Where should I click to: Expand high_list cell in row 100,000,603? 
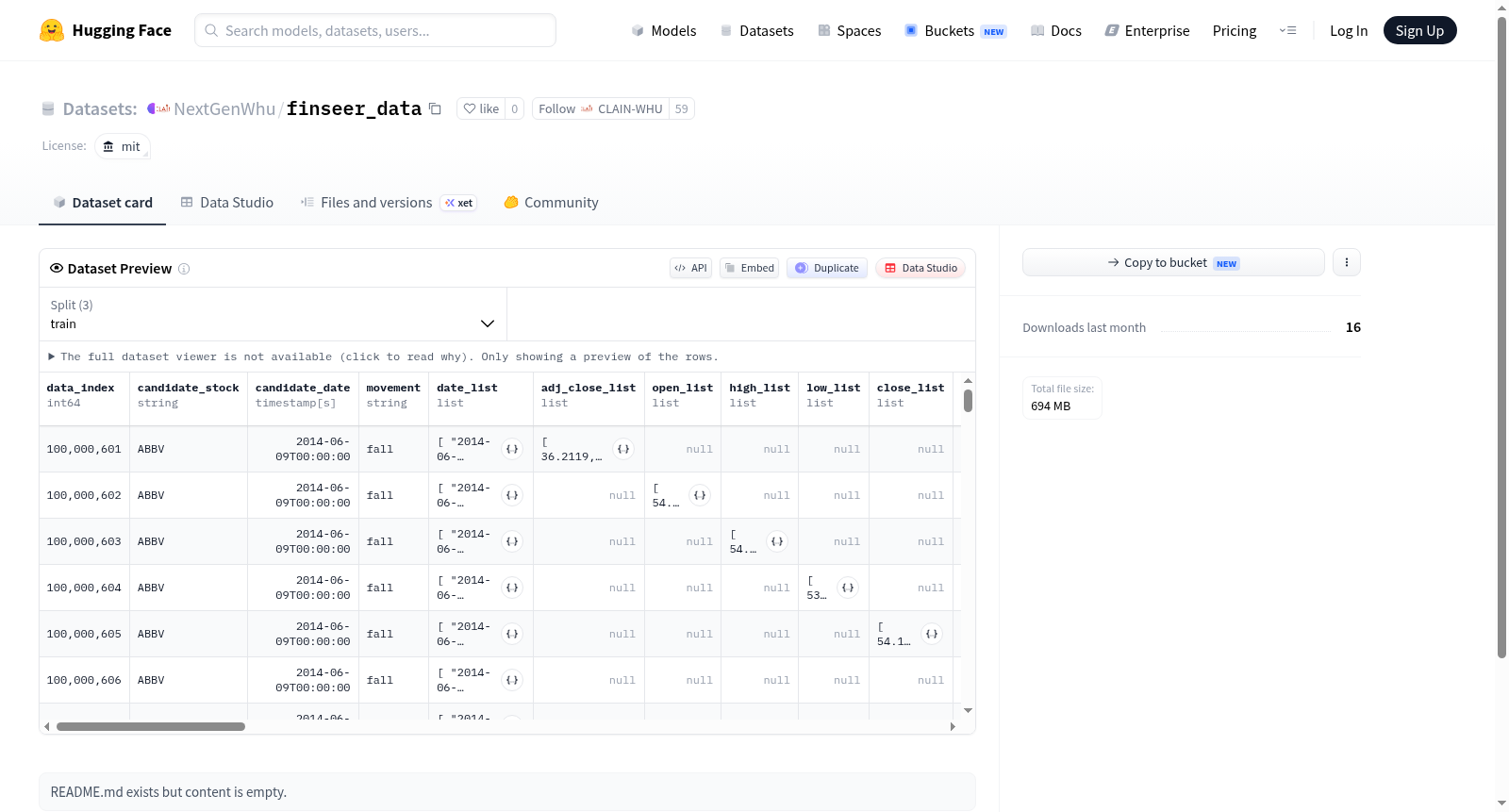coord(777,541)
